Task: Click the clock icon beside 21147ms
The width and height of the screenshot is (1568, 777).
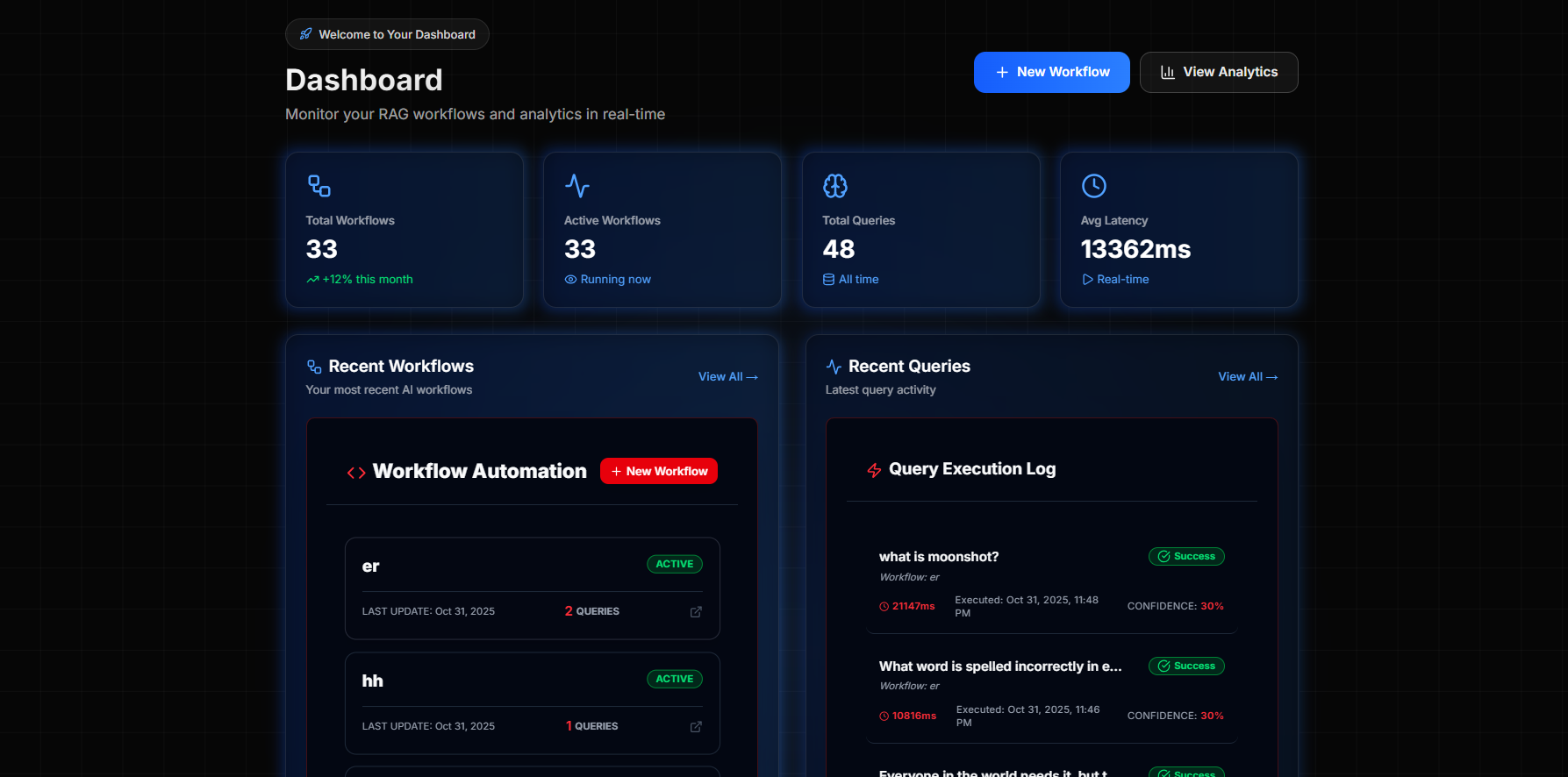Action: (x=884, y=607)
